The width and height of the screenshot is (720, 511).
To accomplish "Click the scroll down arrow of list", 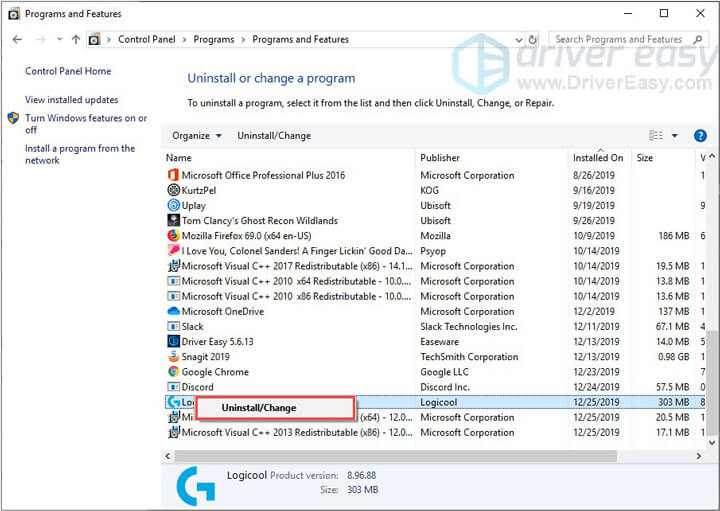I will coord(712,443).
